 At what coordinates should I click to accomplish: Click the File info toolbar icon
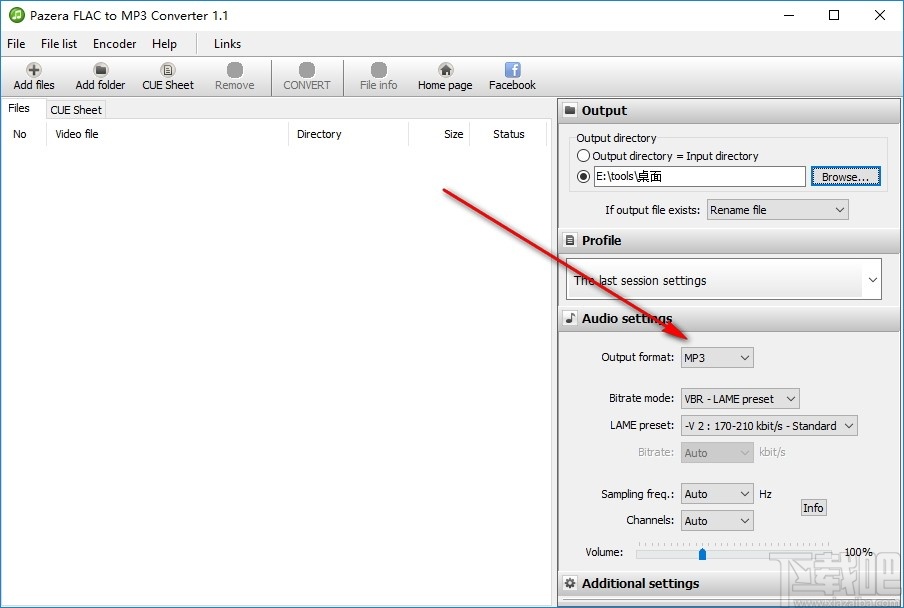click(378, 75)
